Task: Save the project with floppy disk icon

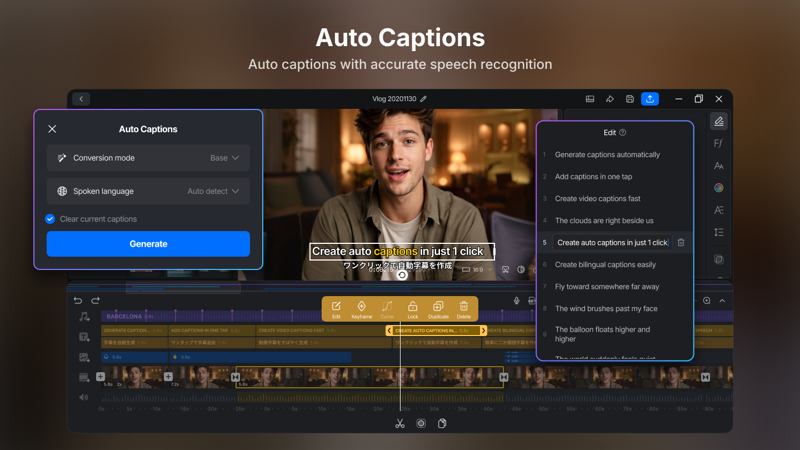Action: (x=630, y=99)
